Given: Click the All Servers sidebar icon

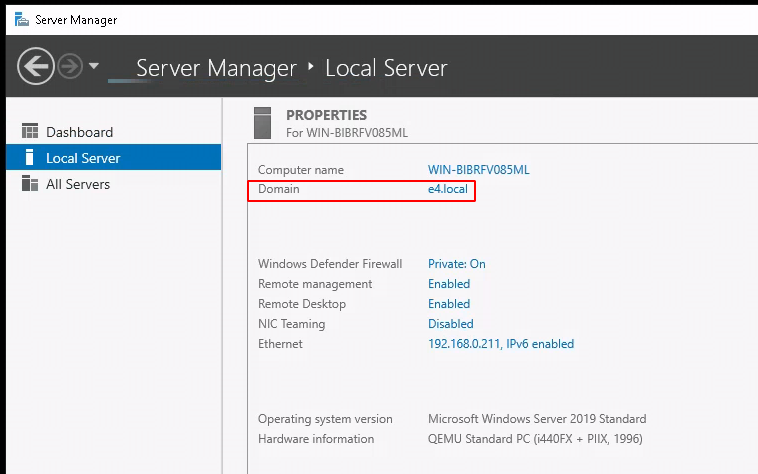Looking at the screenshot, I should tap(30, 183).
